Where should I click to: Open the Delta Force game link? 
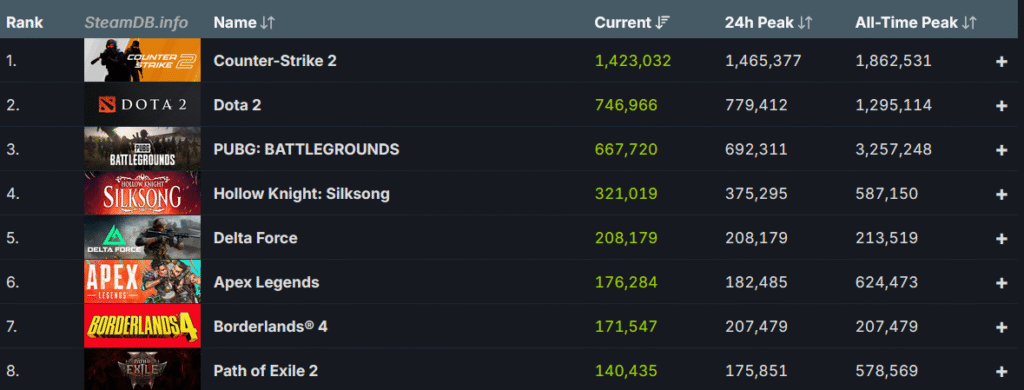pyautogui.click(x=255, y=238)
